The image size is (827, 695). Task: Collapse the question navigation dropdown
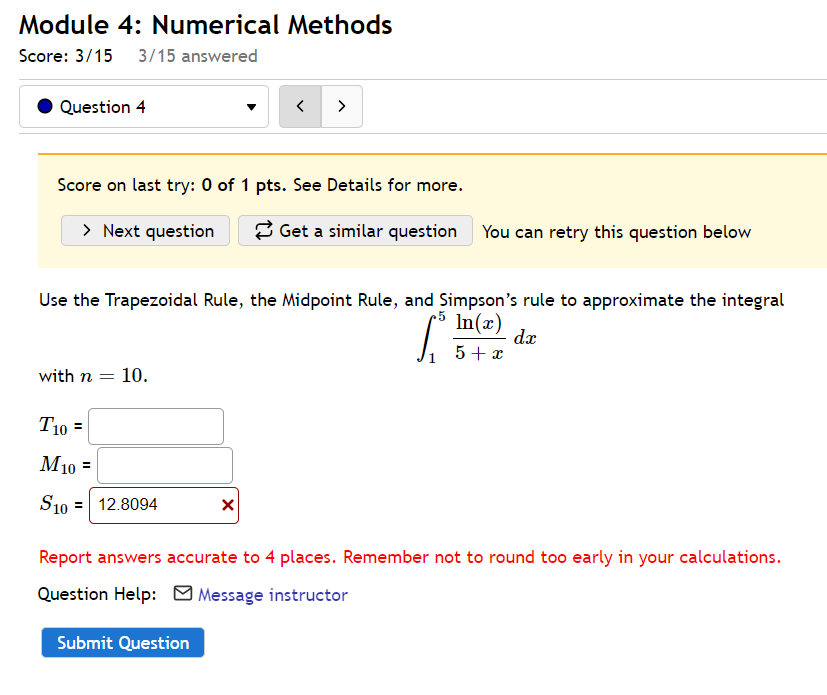(x=143, y=106)
